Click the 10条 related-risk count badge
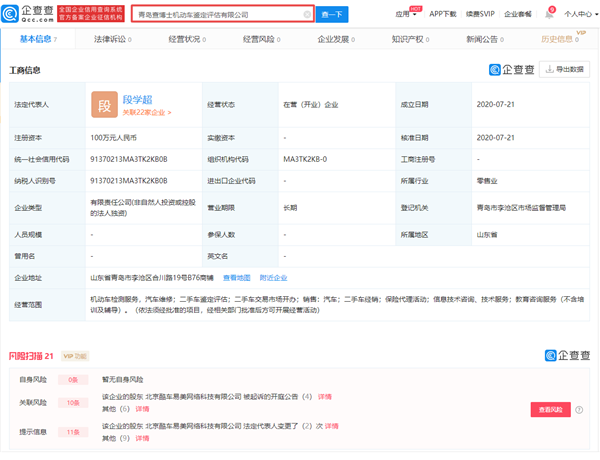This screenshot has width=600, height=460. [x=73, y=403]
